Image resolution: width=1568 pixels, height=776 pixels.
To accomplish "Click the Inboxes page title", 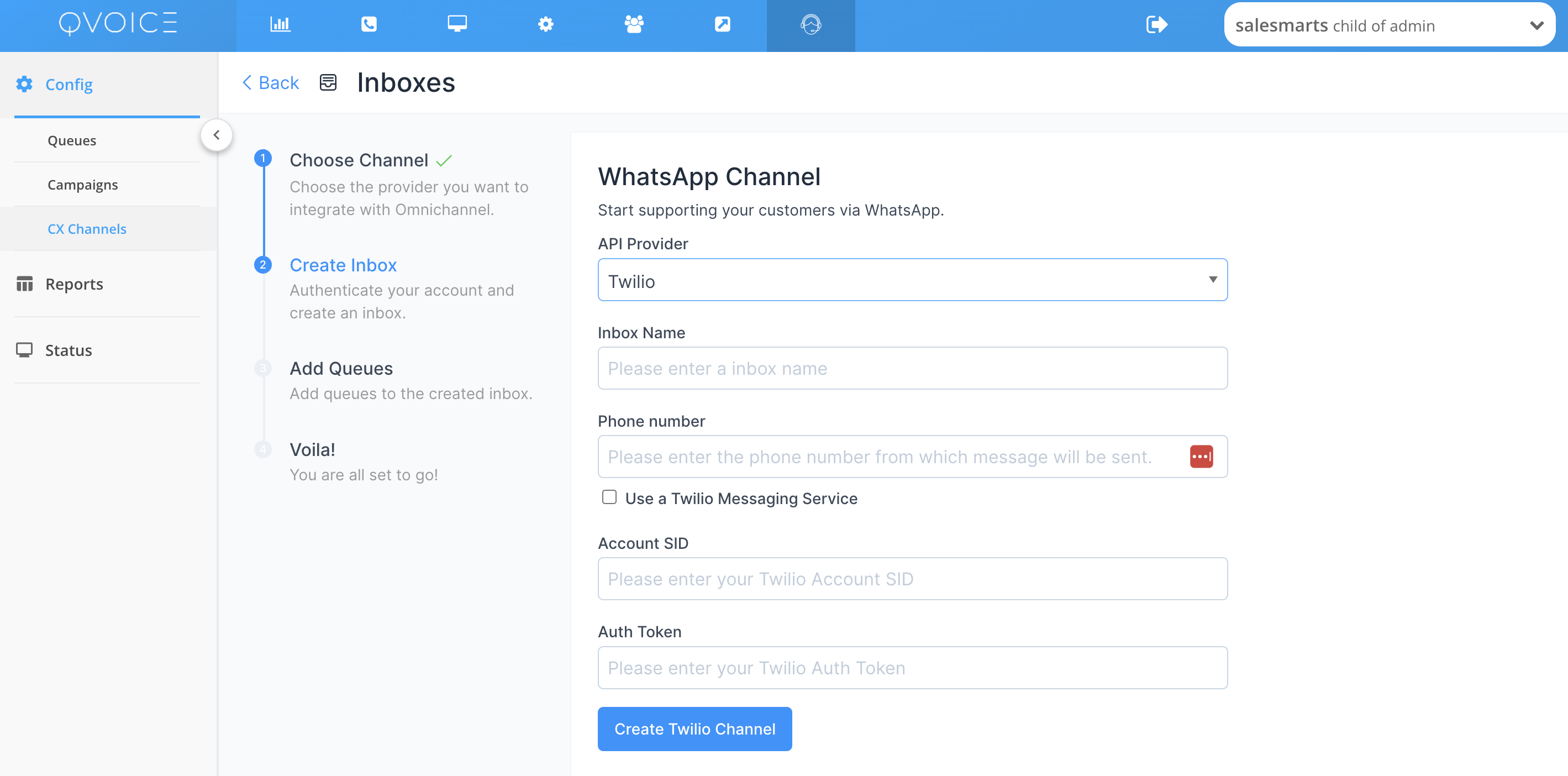I will point(406,83).
